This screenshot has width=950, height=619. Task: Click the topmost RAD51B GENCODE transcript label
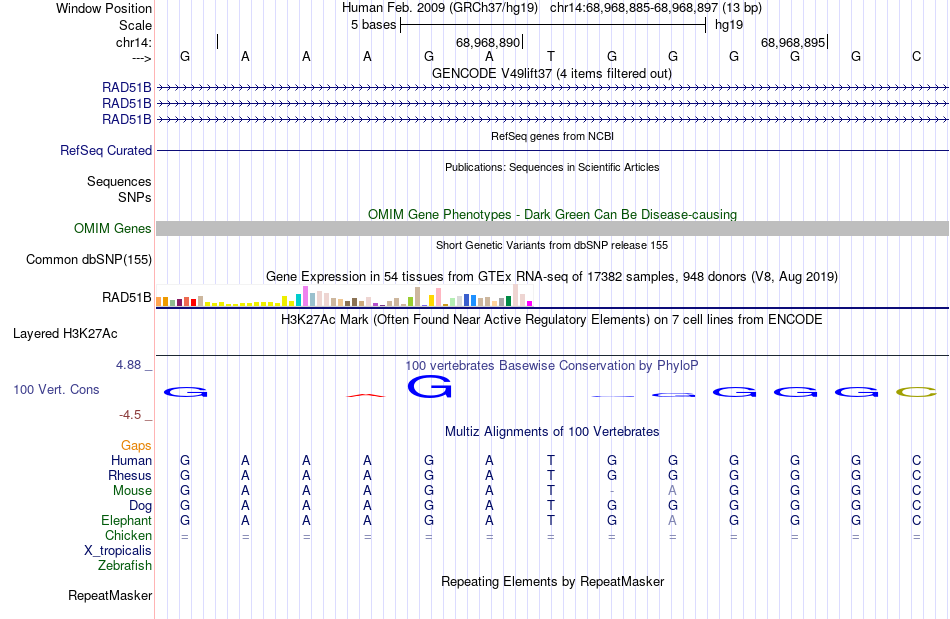[x=127, y=87]
